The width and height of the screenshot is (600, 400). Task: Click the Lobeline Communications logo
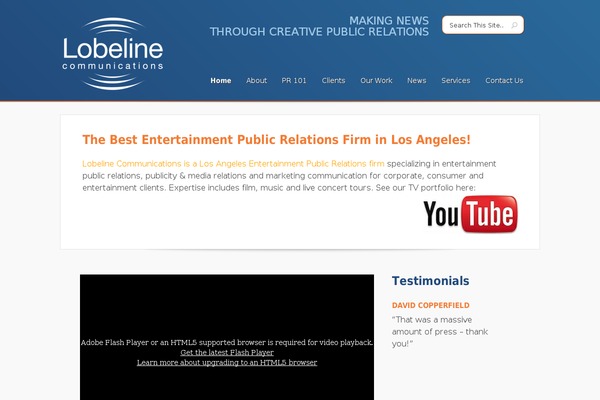[113, 54]
